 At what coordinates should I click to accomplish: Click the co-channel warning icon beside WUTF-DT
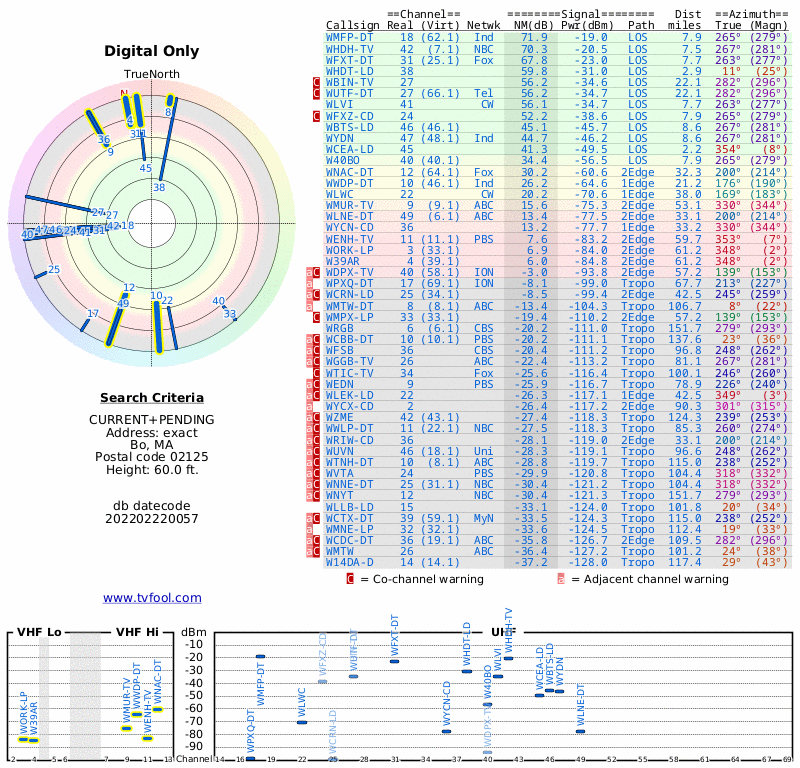point(316,93)
